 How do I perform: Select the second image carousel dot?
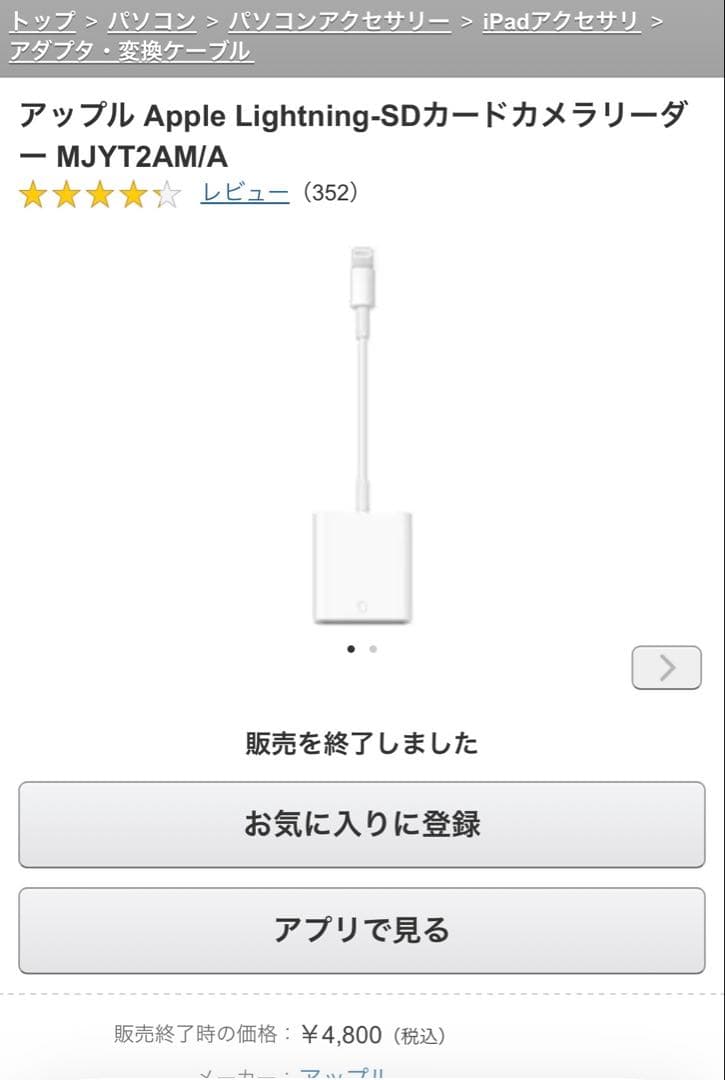point(373,648)
